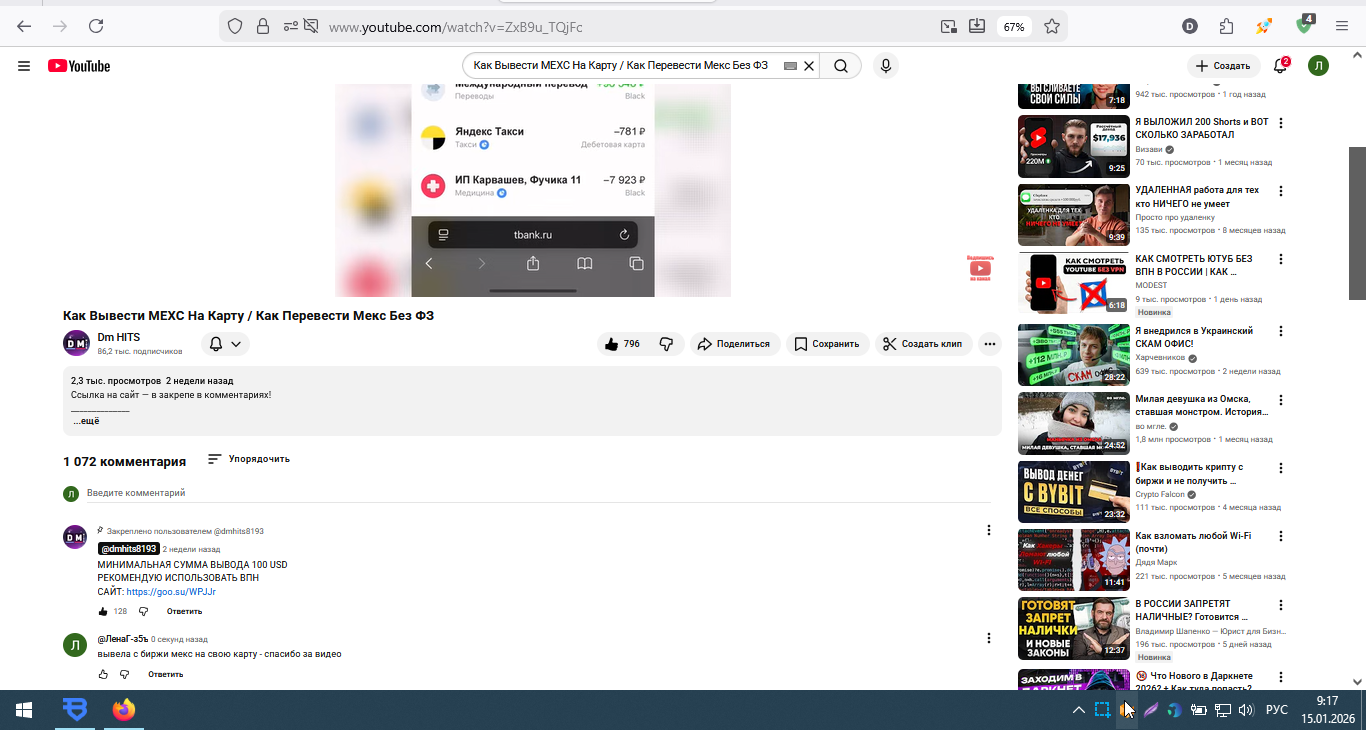Open the account avatar menu in YouTube header
The image size is (1366, 730).
[1319, 66]
